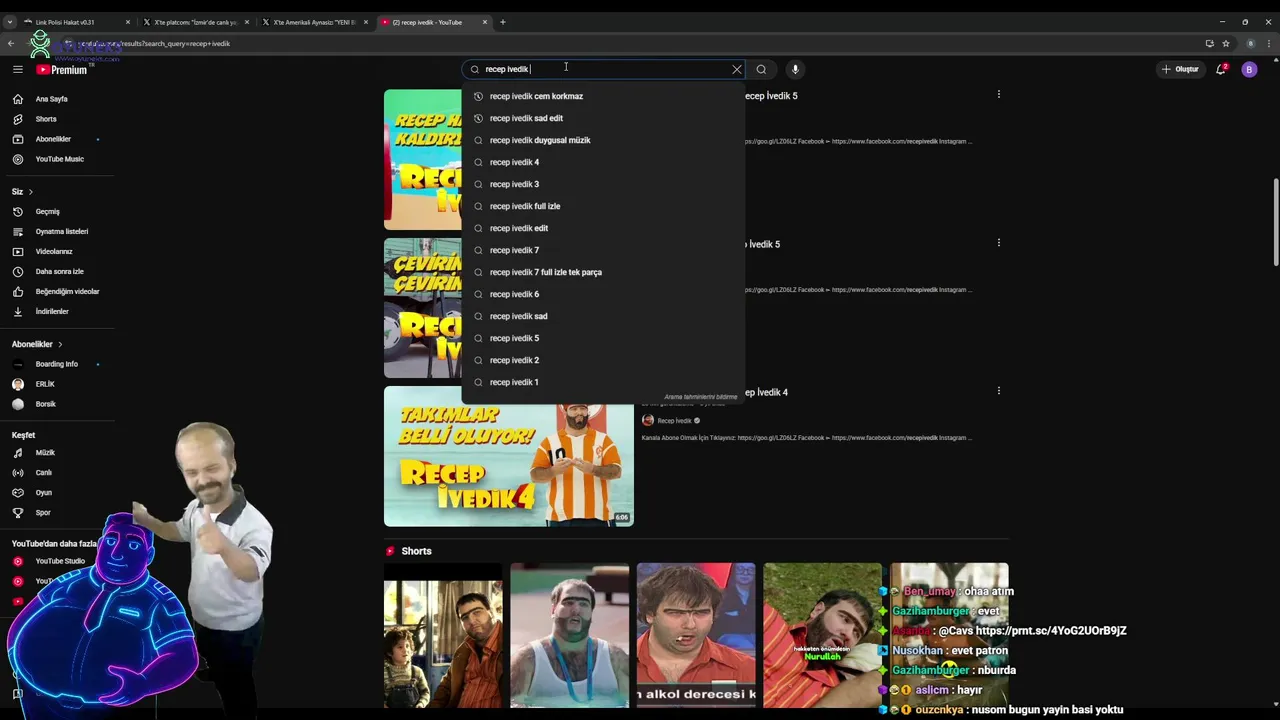Screen dimensions: 1280x720
Task: Start voice search with the microphone
Action: click(x=795, y=69)
